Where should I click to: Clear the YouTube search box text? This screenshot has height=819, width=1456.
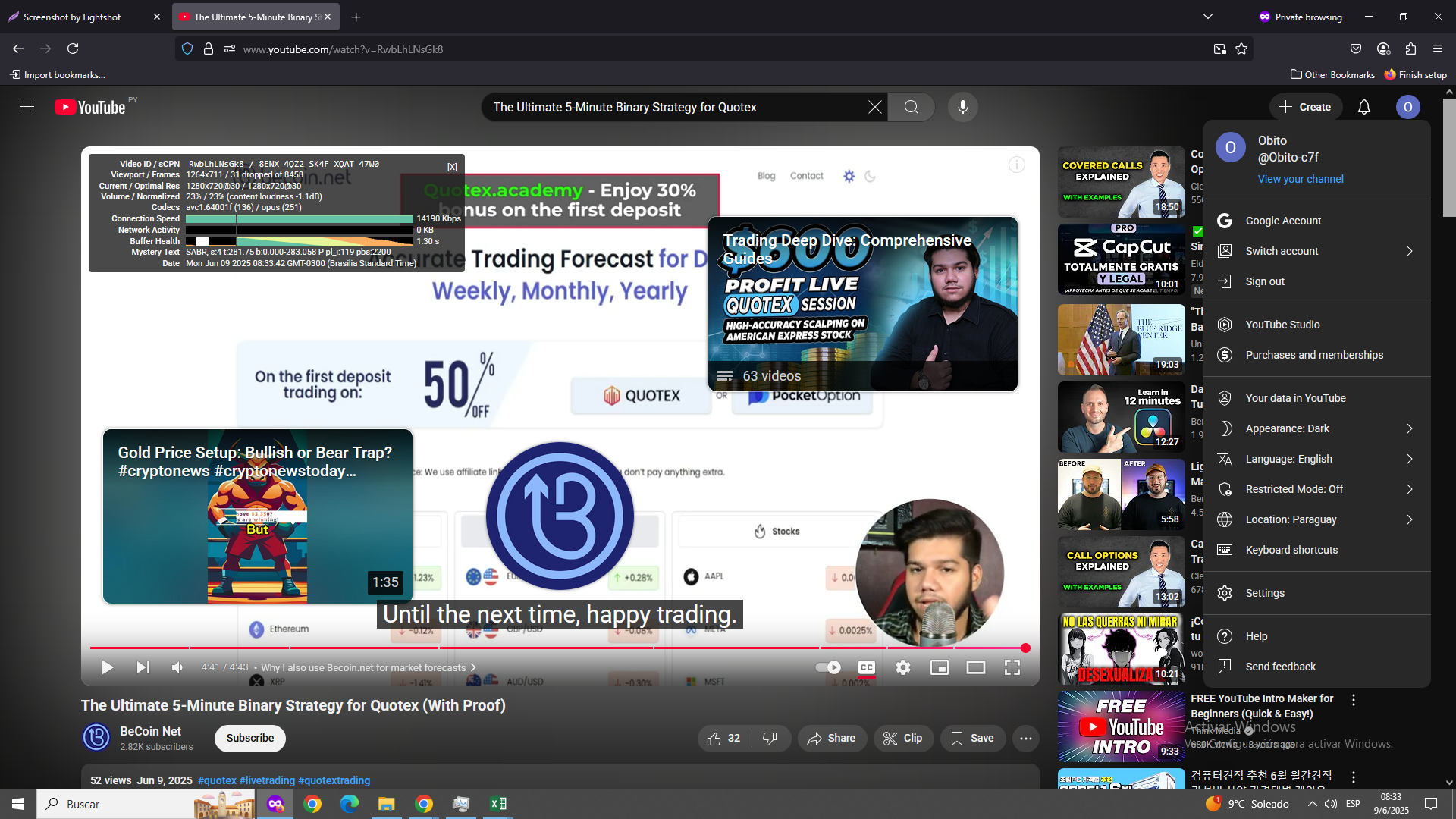click(x=874, y=107)
